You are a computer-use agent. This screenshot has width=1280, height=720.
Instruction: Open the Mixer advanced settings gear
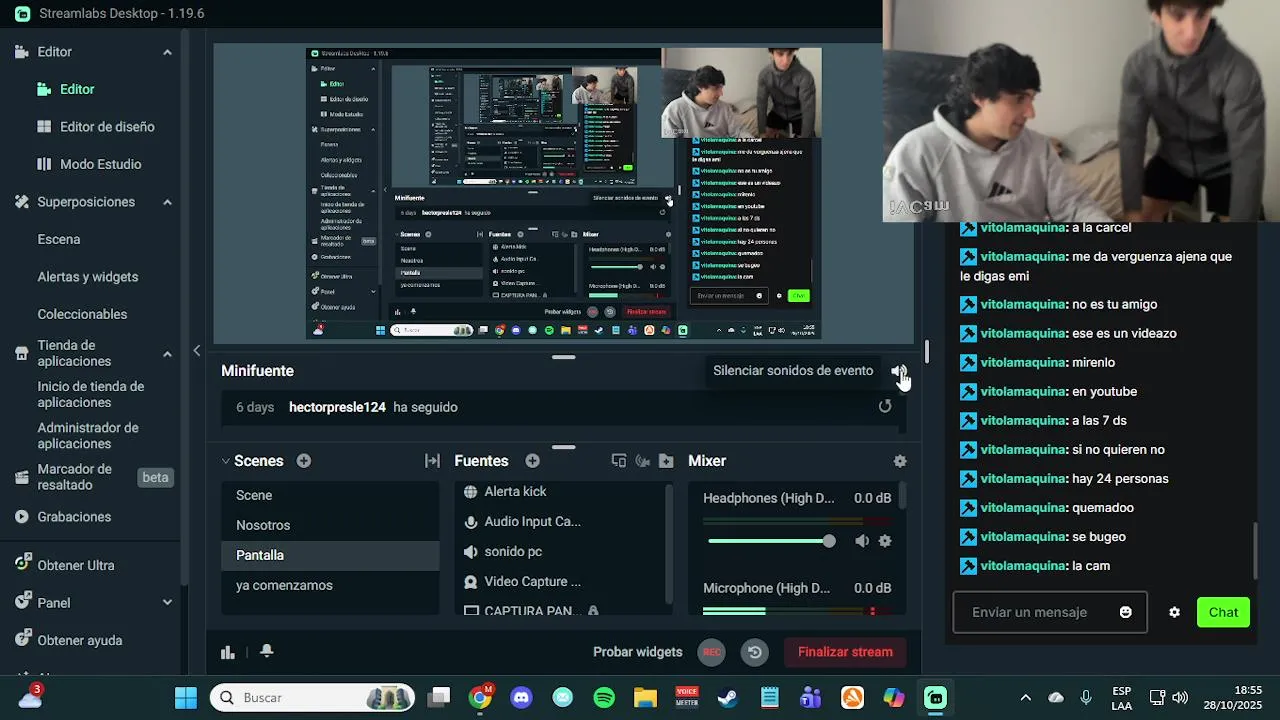pyautogui.click(x=900, y=461)
